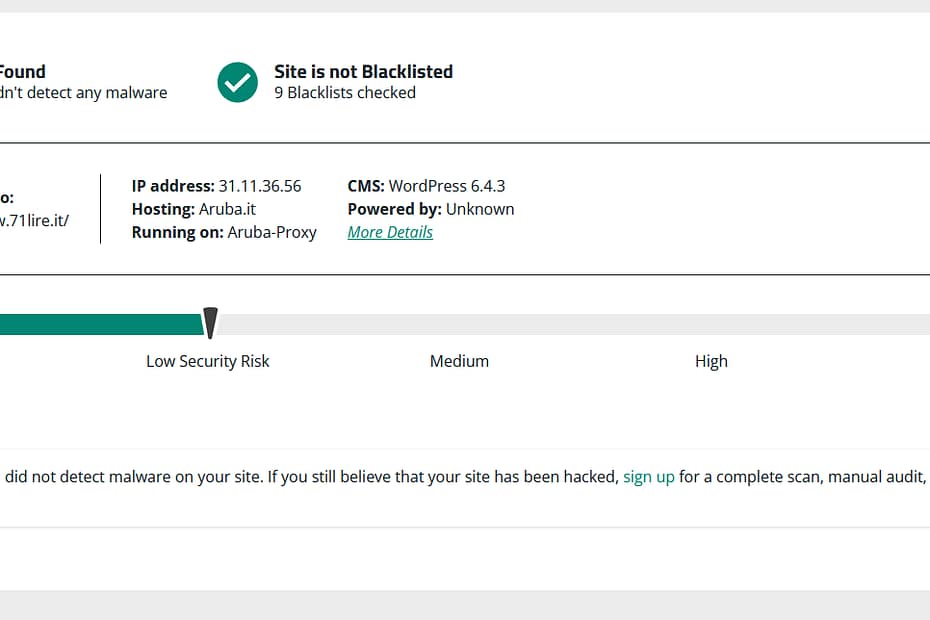Viewport: 930px width, 620px height.
Task: Click the green checkmark blacklist icon
Action: 238,82
